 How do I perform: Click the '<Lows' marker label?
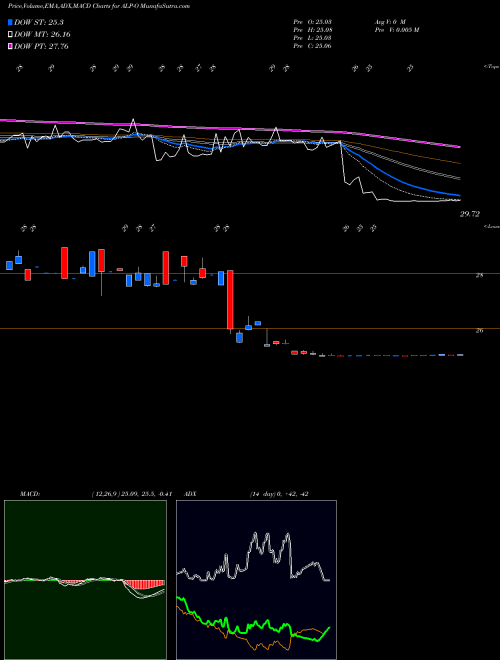click(x=491, y=226)
